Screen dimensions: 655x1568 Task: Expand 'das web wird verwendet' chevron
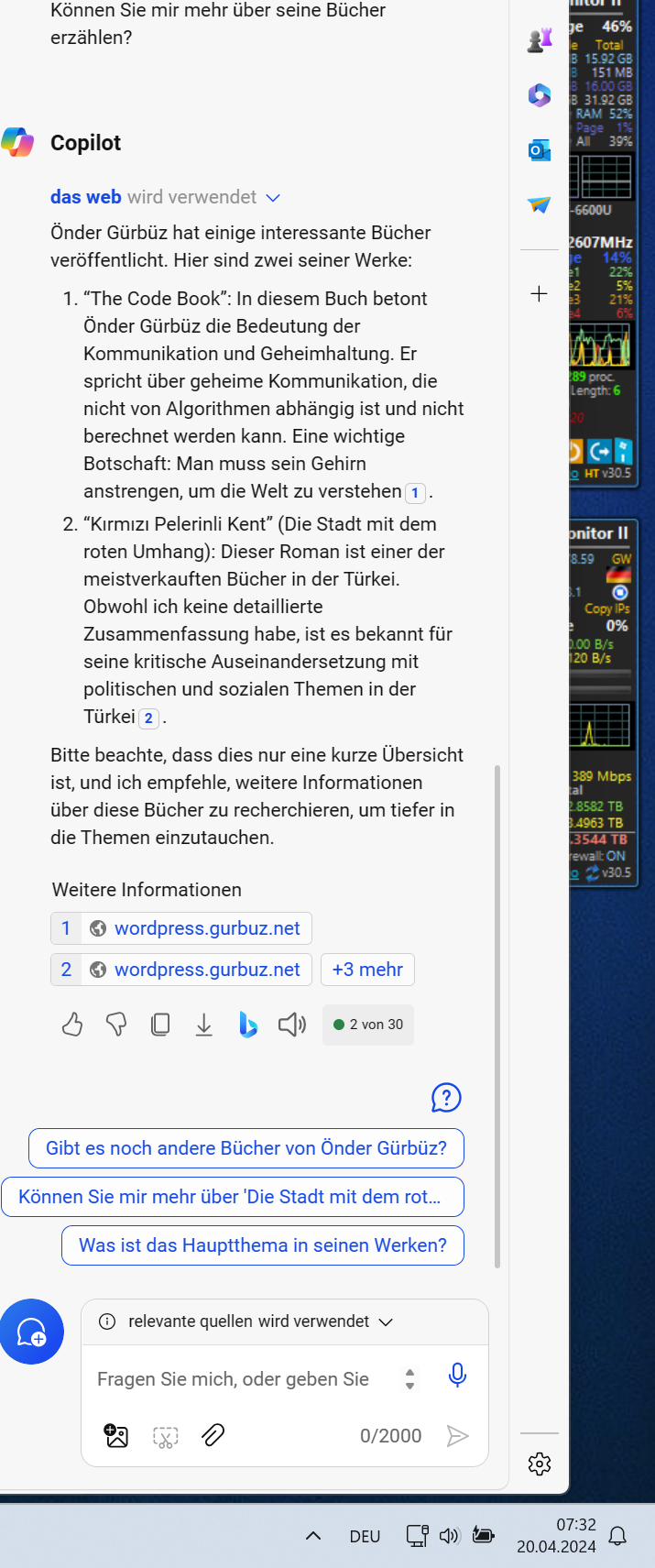(x=272, y=198)
